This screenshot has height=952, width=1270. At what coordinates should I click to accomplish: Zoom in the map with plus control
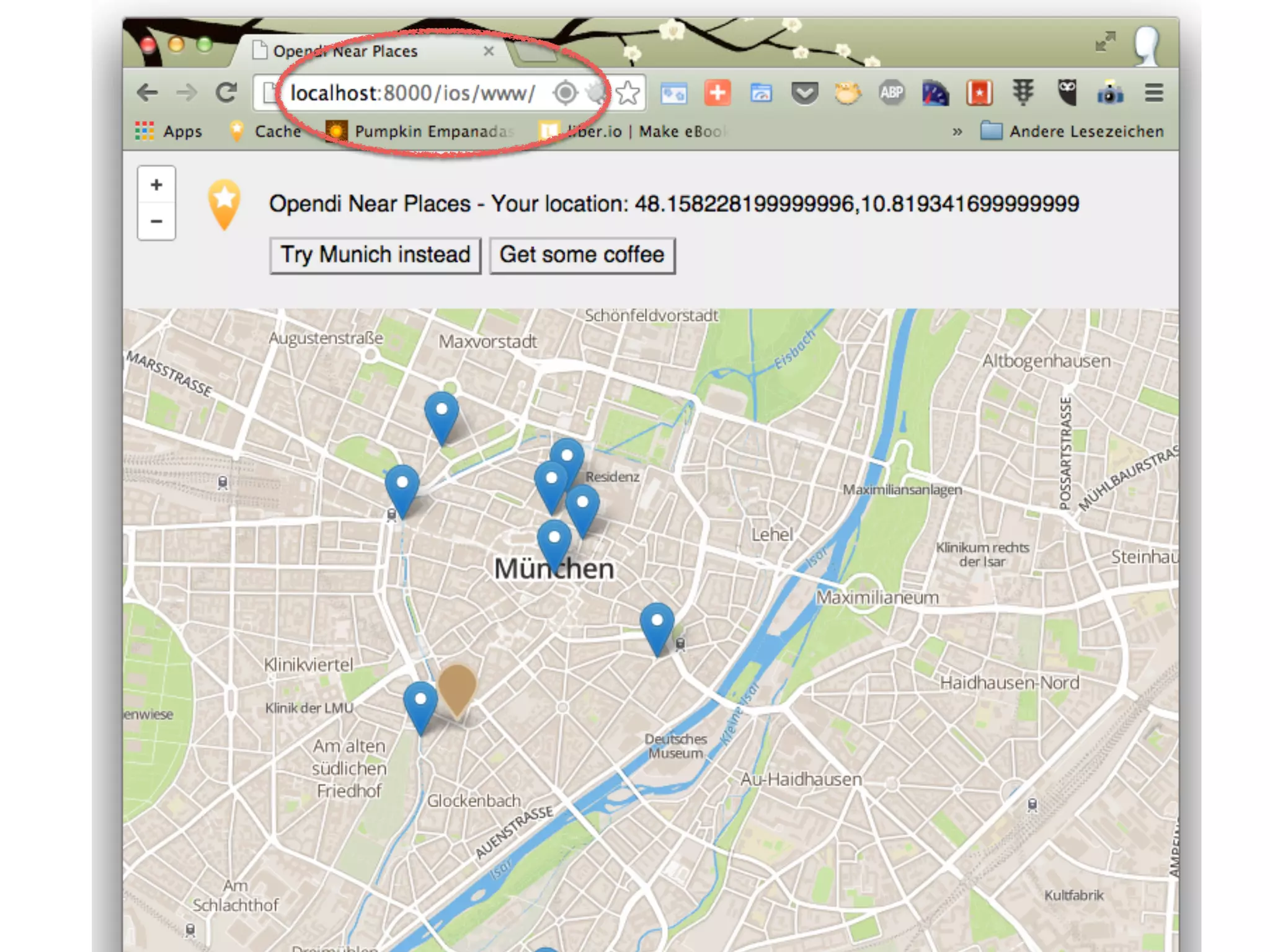156,185
